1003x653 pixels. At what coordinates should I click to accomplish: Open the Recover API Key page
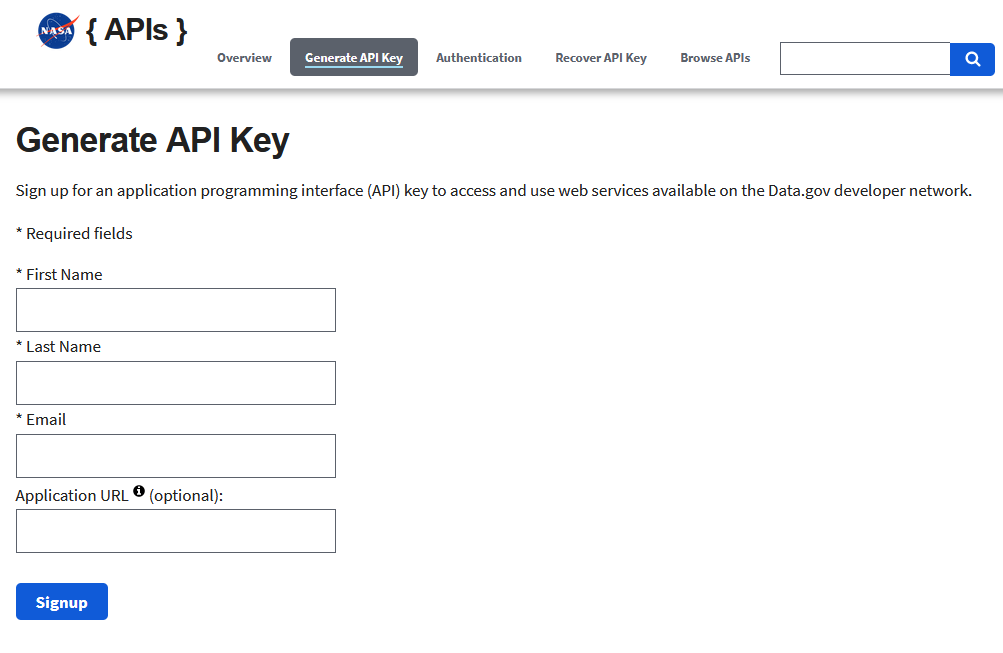click(x=600, y=57)
